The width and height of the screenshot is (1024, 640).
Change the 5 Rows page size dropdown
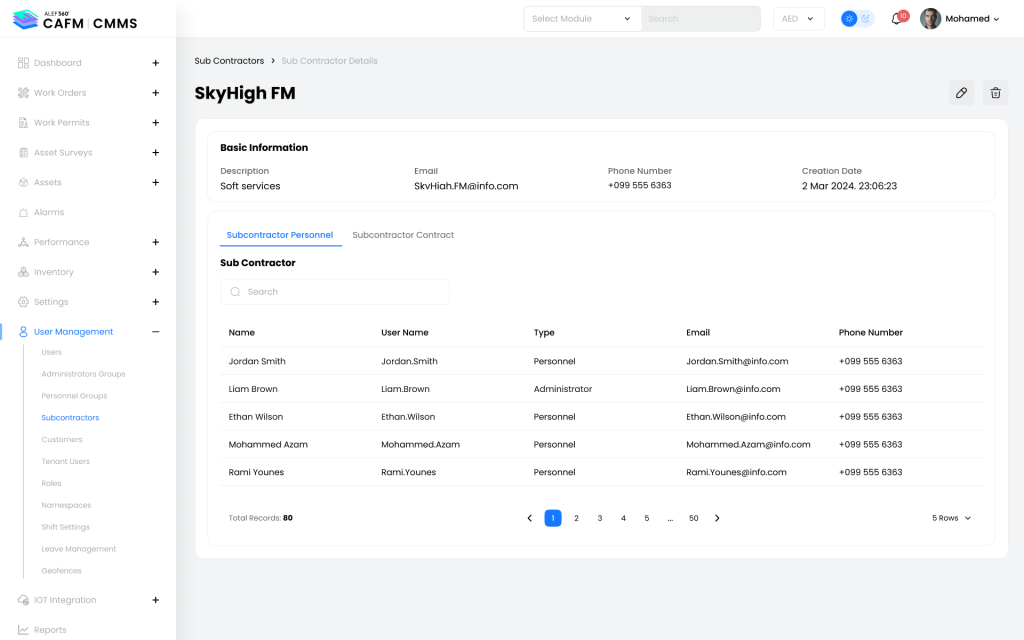click(951, 518)
